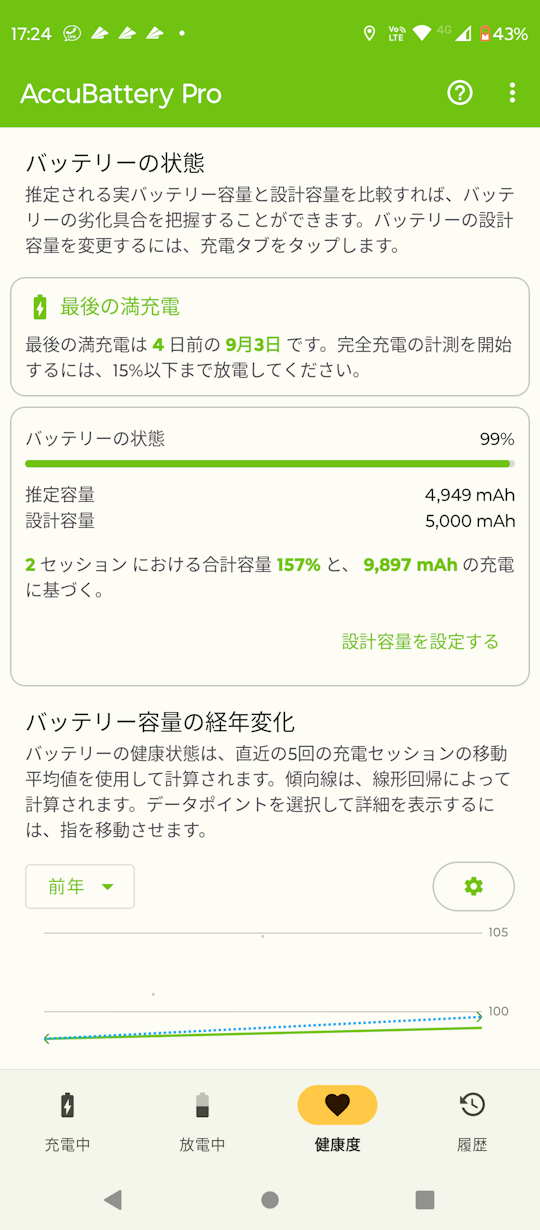Tap the 設計容量を設定する link
540x1230 pixels.
pyautogui.click(x=420, y=642)
